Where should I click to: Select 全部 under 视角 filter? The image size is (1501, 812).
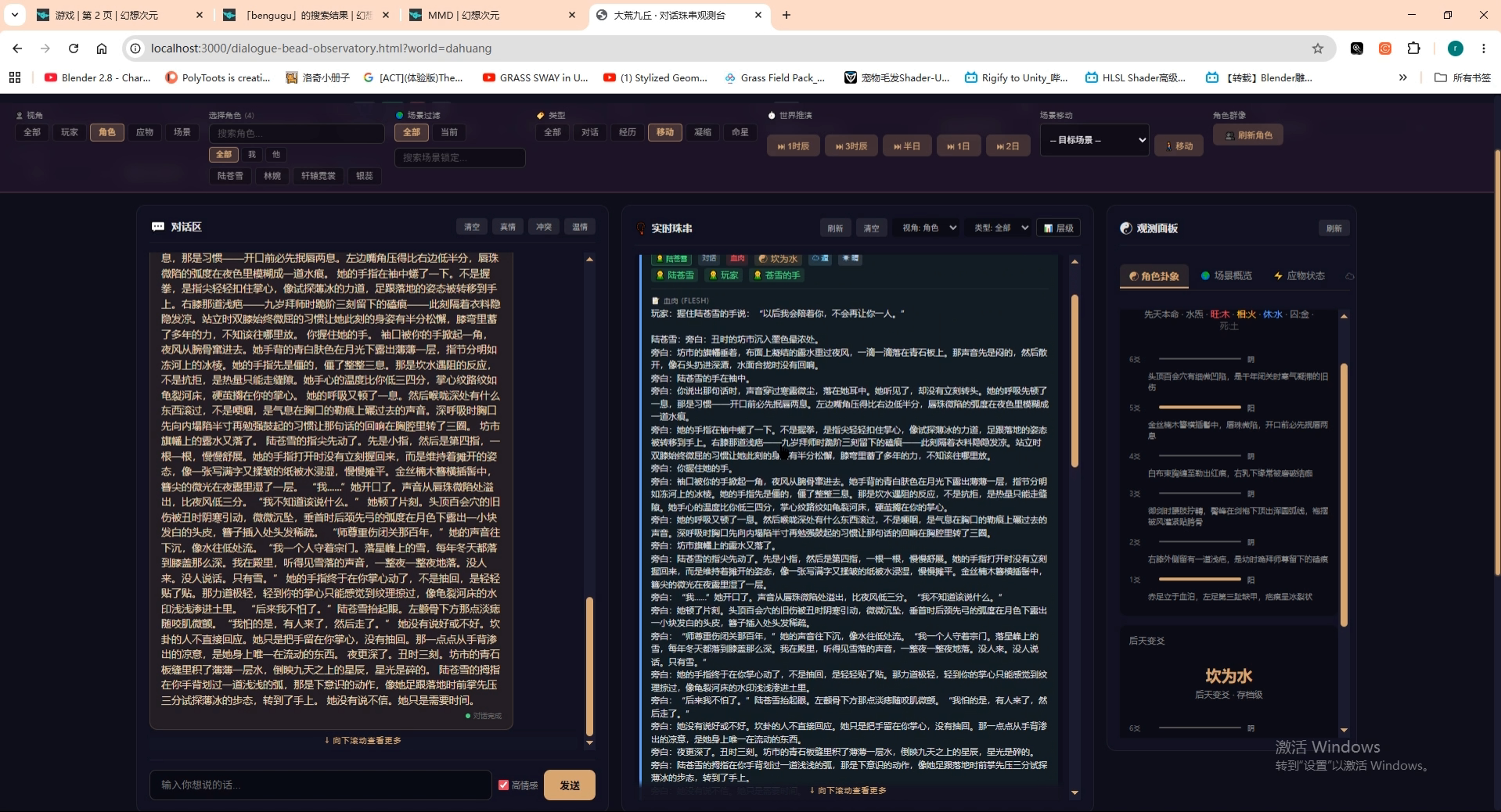tap(32, 132)
